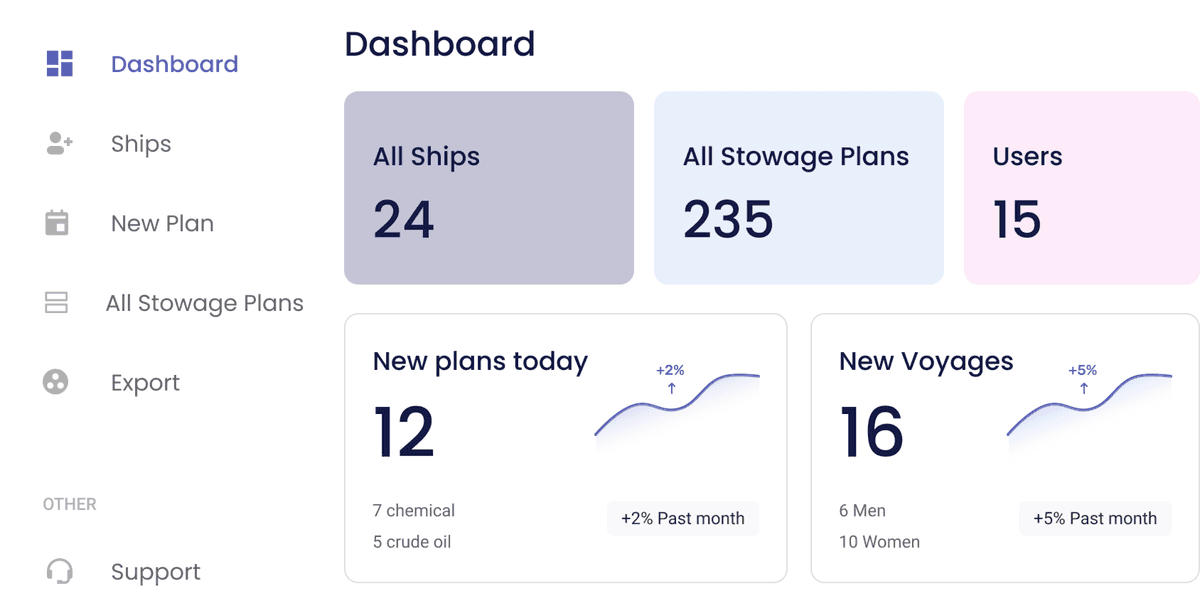Select the Ships person-plus icon

(60, 143)
